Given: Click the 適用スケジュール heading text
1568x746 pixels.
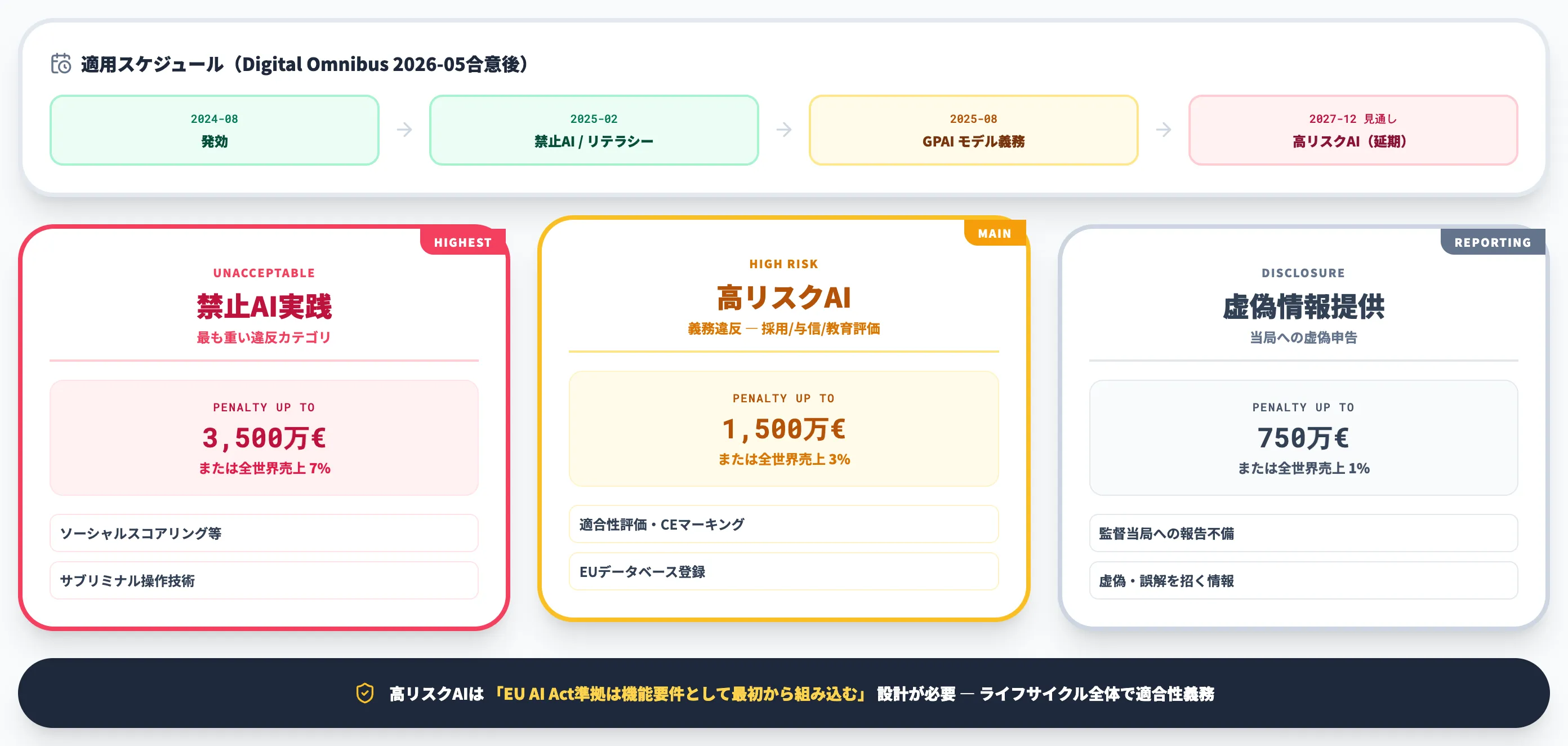Looking at the screenshot, I should click(304, 64).
